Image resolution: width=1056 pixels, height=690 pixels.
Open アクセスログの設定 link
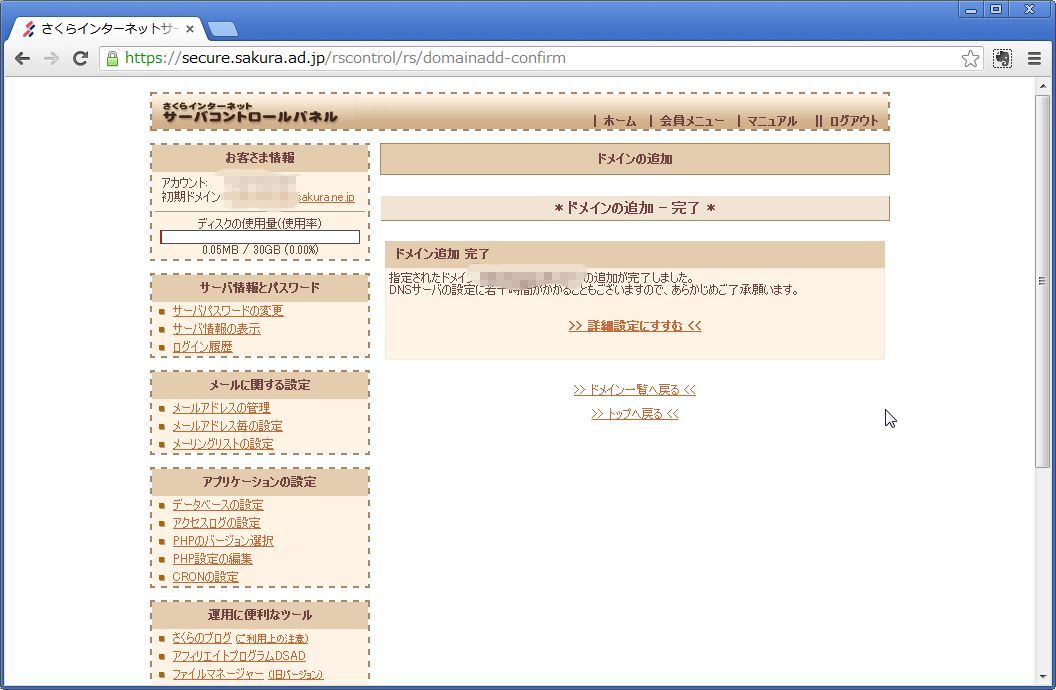coord(216,522)
